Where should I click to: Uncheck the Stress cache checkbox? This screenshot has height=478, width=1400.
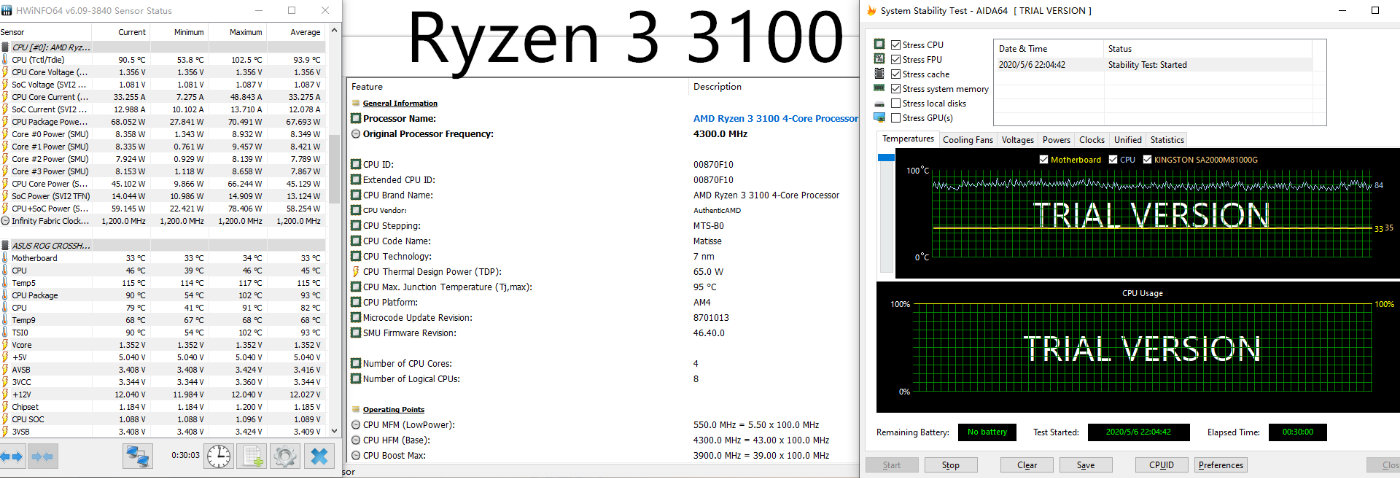click(x=896, y=74)
